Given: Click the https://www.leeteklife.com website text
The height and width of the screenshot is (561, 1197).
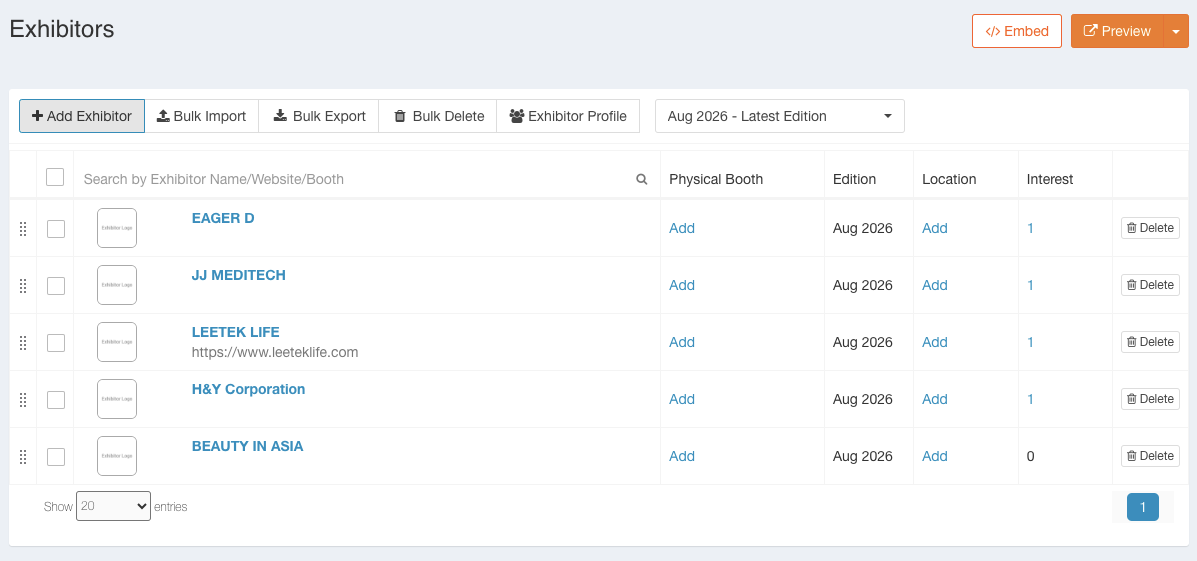Looking at the screenshot, I should click(275, 353).
